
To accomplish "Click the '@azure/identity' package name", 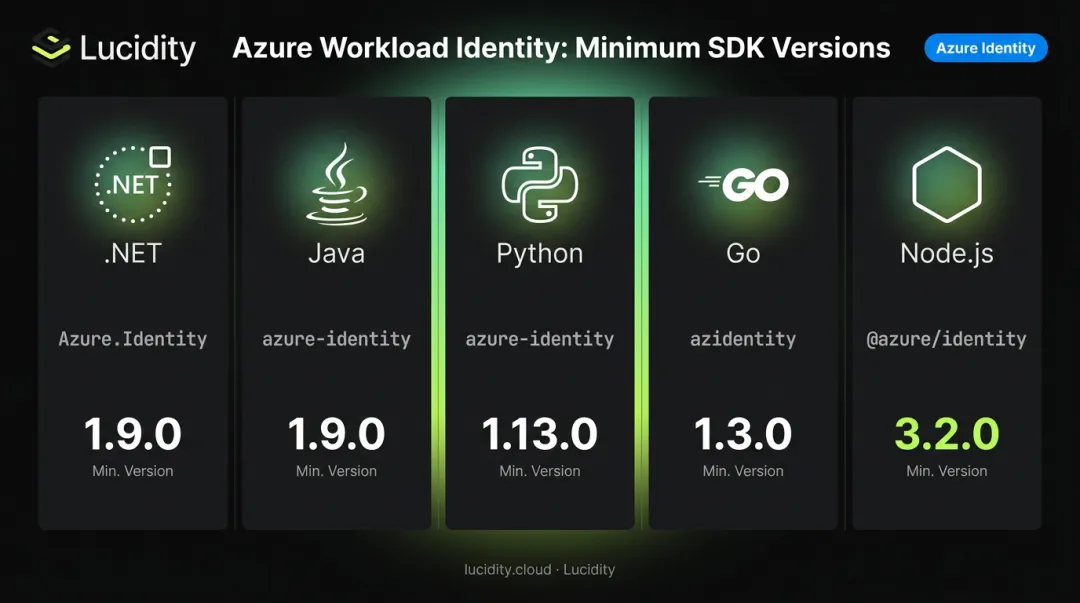I will tap(946, 339).
